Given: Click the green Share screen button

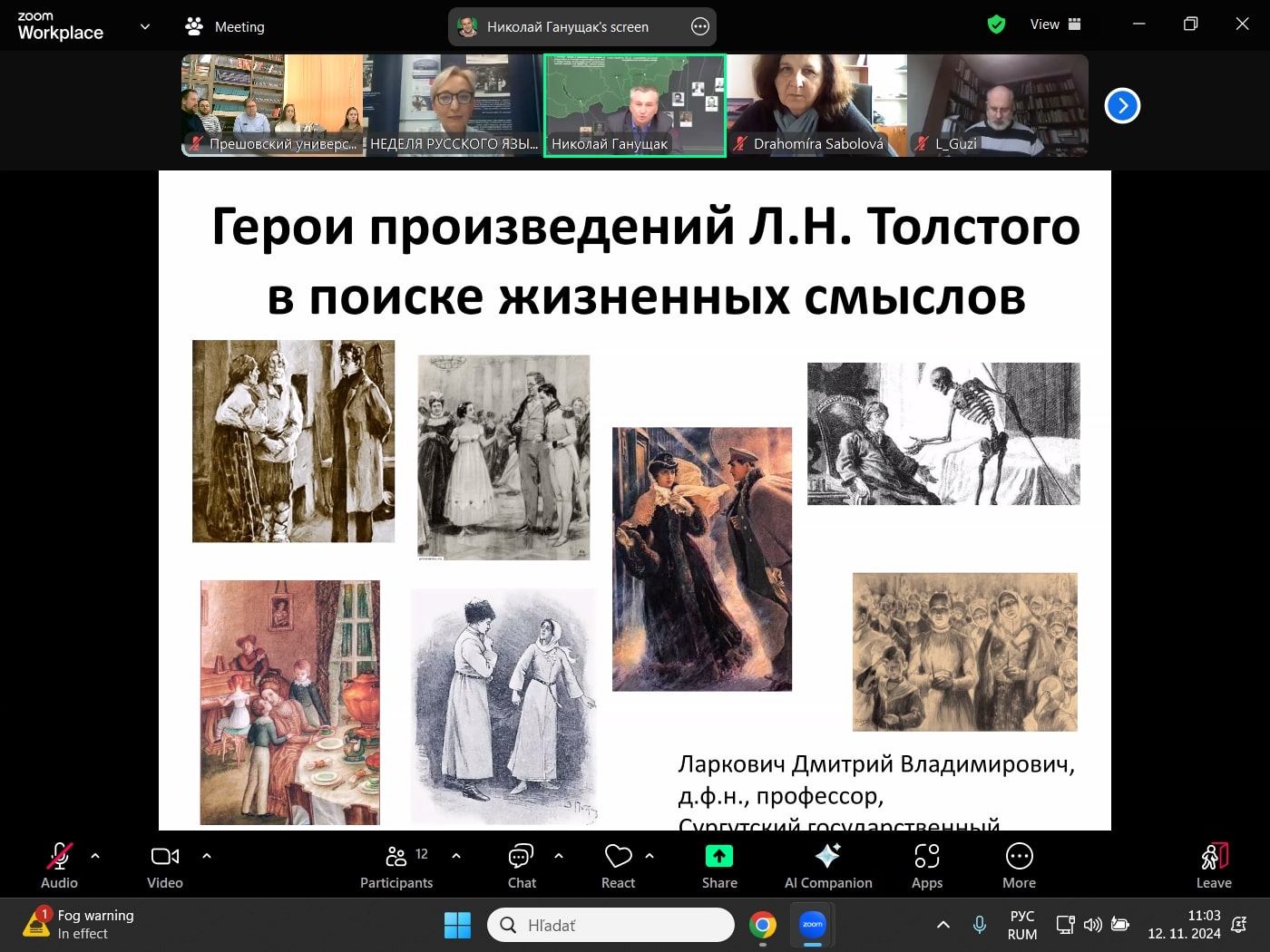Looking at the screenshot, I should point(719,866).
